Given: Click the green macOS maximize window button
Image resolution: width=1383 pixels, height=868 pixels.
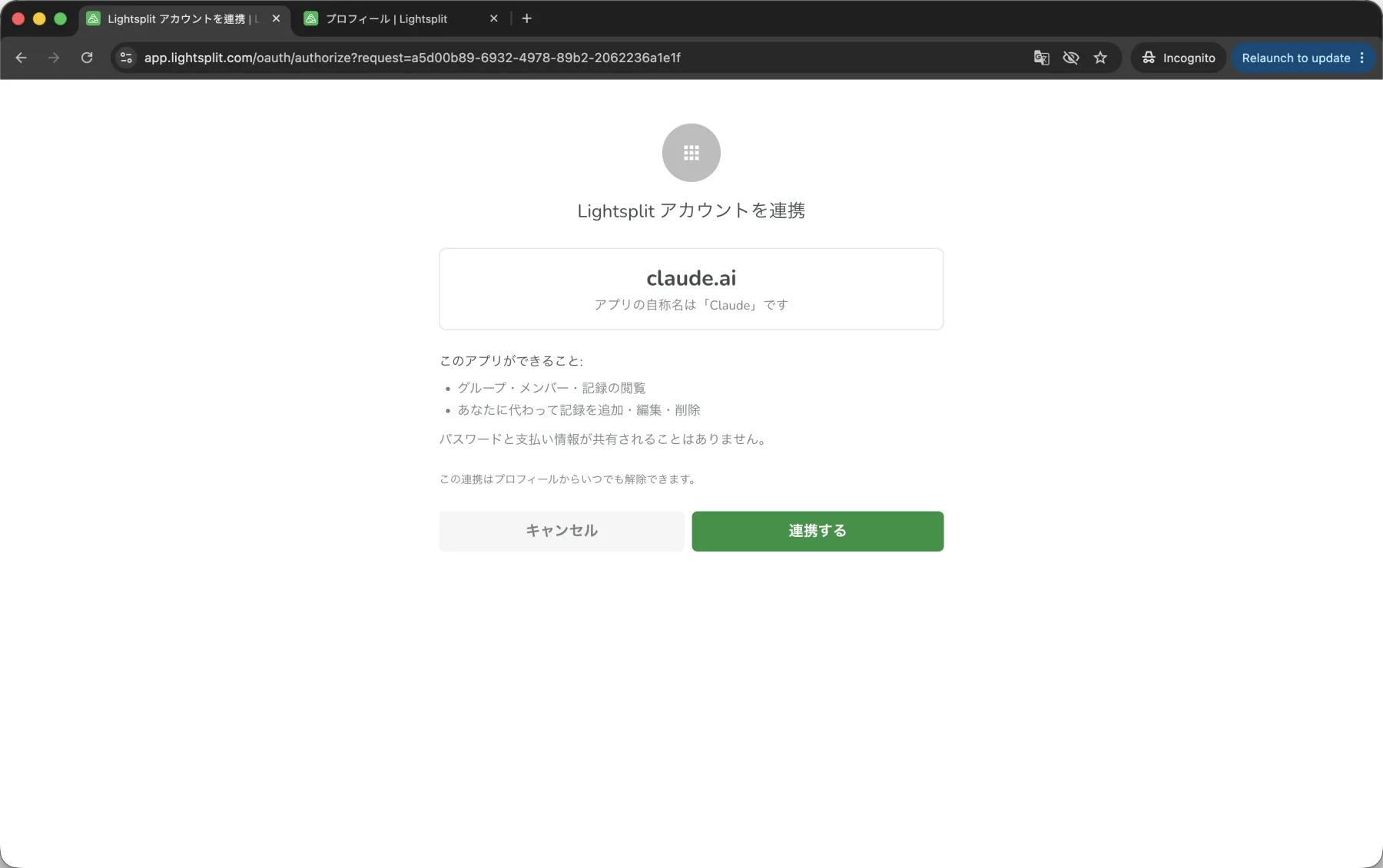Looking at the screenshot, I should point(61,18).
